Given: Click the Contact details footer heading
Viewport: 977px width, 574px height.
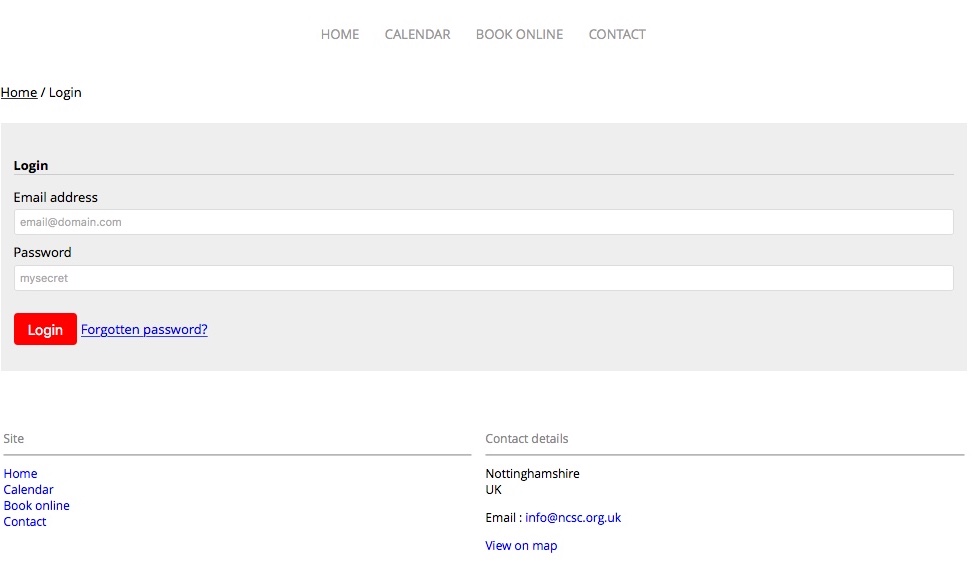Looking at the screenshot, I should pos(527,439).
